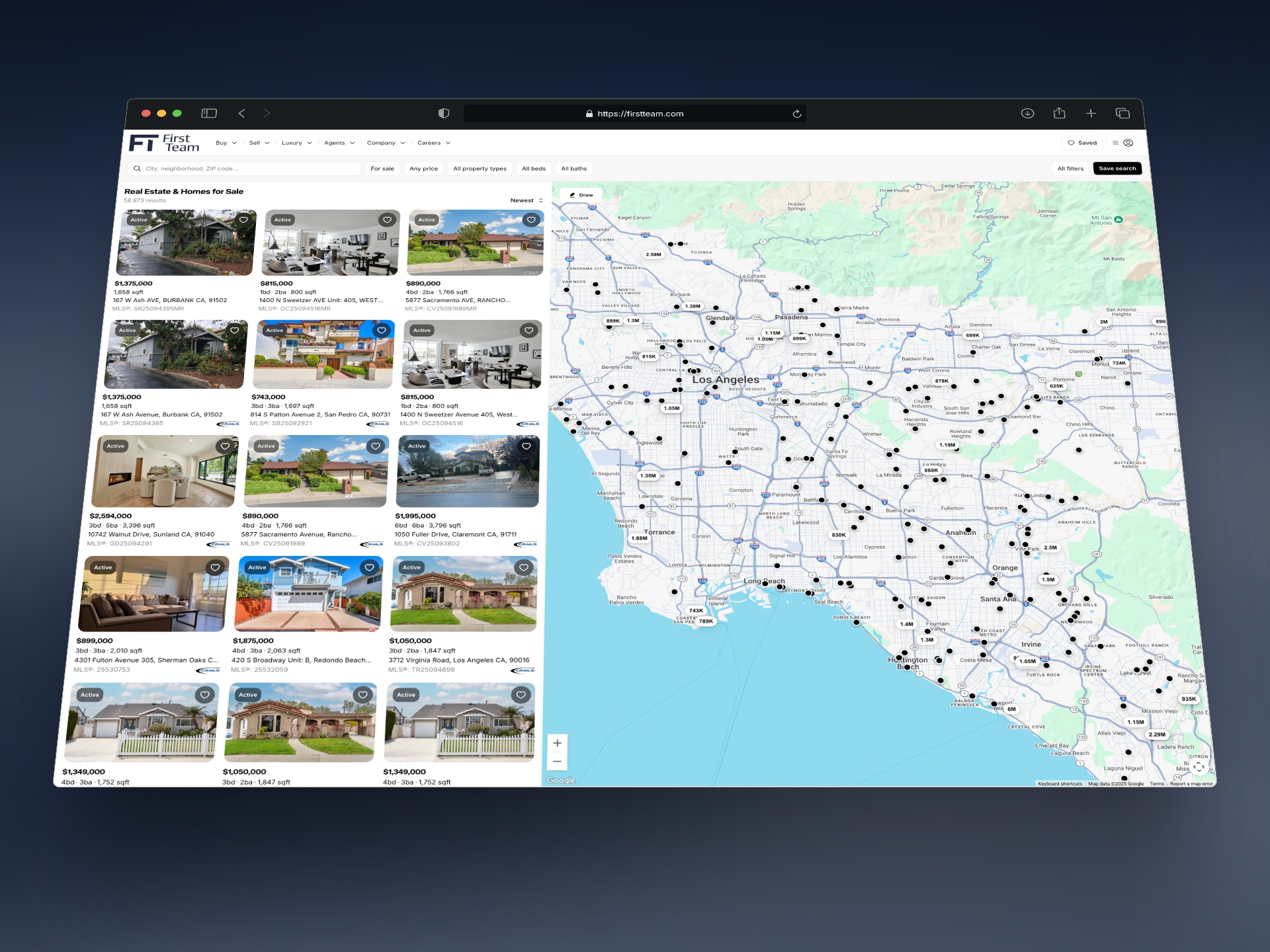Open the $1,050,000 Virginia Road listing photo

464,594
